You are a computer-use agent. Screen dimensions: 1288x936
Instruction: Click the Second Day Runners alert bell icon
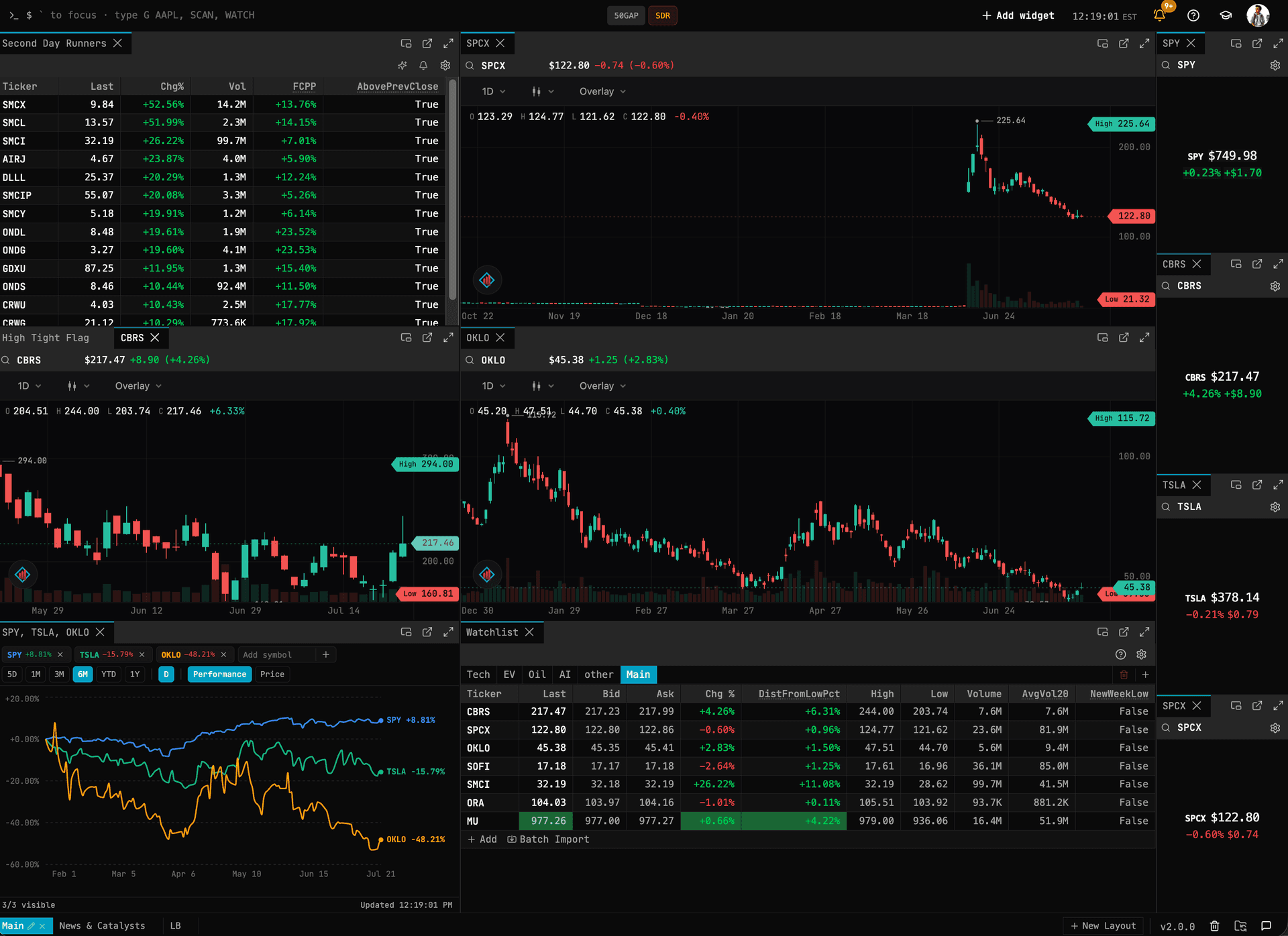(x=423, y=65)
